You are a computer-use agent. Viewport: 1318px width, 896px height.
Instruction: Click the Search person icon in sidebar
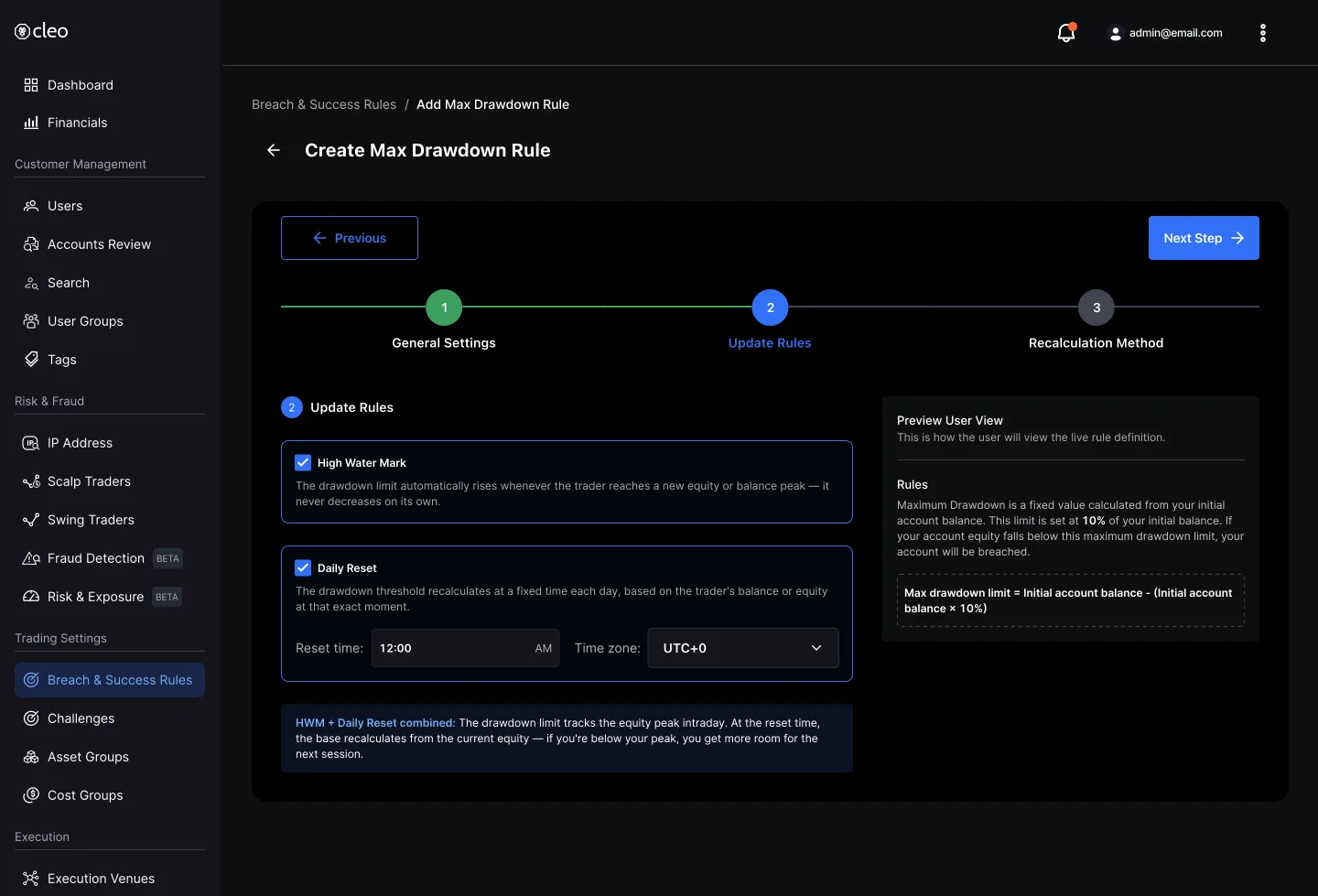pos(31,283)
